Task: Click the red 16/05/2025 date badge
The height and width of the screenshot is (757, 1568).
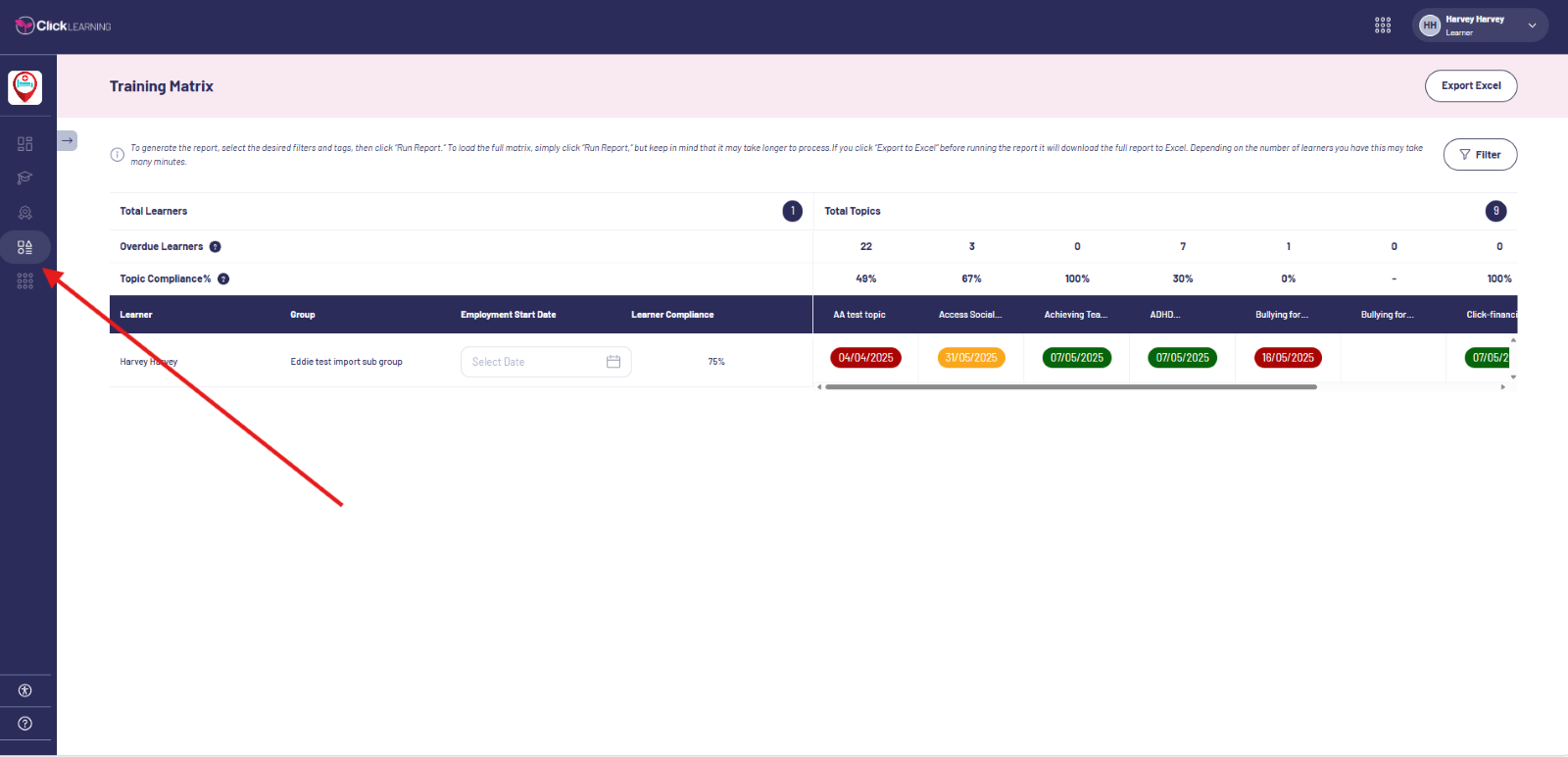Action: [1288, 358]
